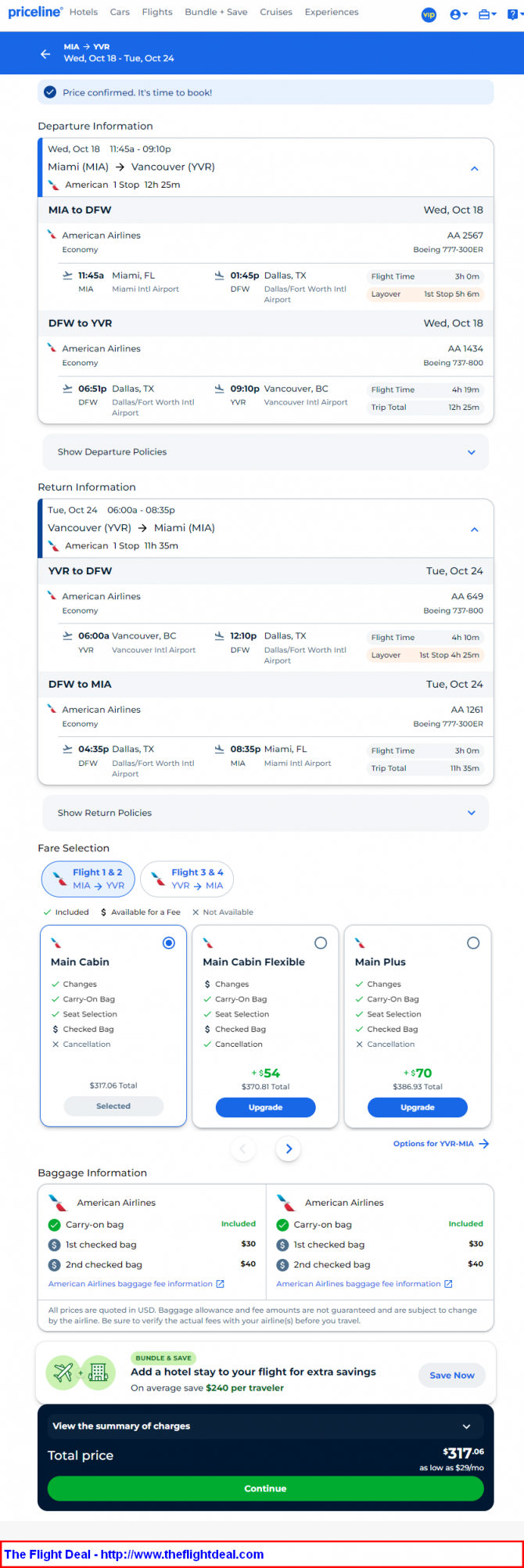Click the external link icon in right baggage column

coord(448,1284)
